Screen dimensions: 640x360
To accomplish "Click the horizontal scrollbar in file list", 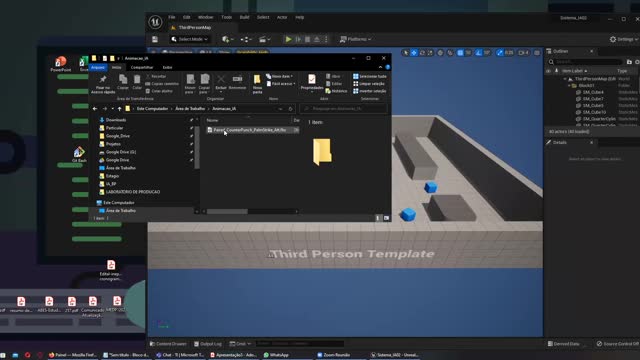I will 251,211.
